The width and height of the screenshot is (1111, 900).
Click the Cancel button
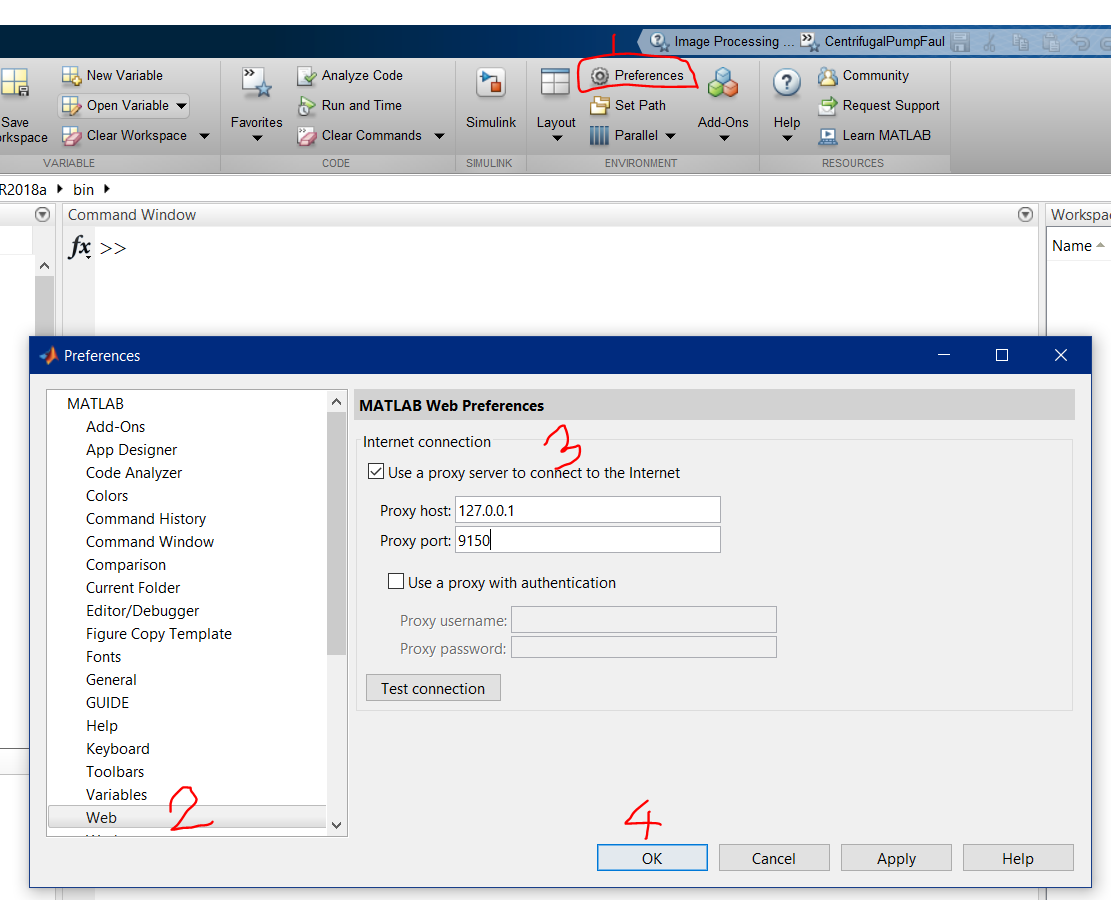click(774, 857)
